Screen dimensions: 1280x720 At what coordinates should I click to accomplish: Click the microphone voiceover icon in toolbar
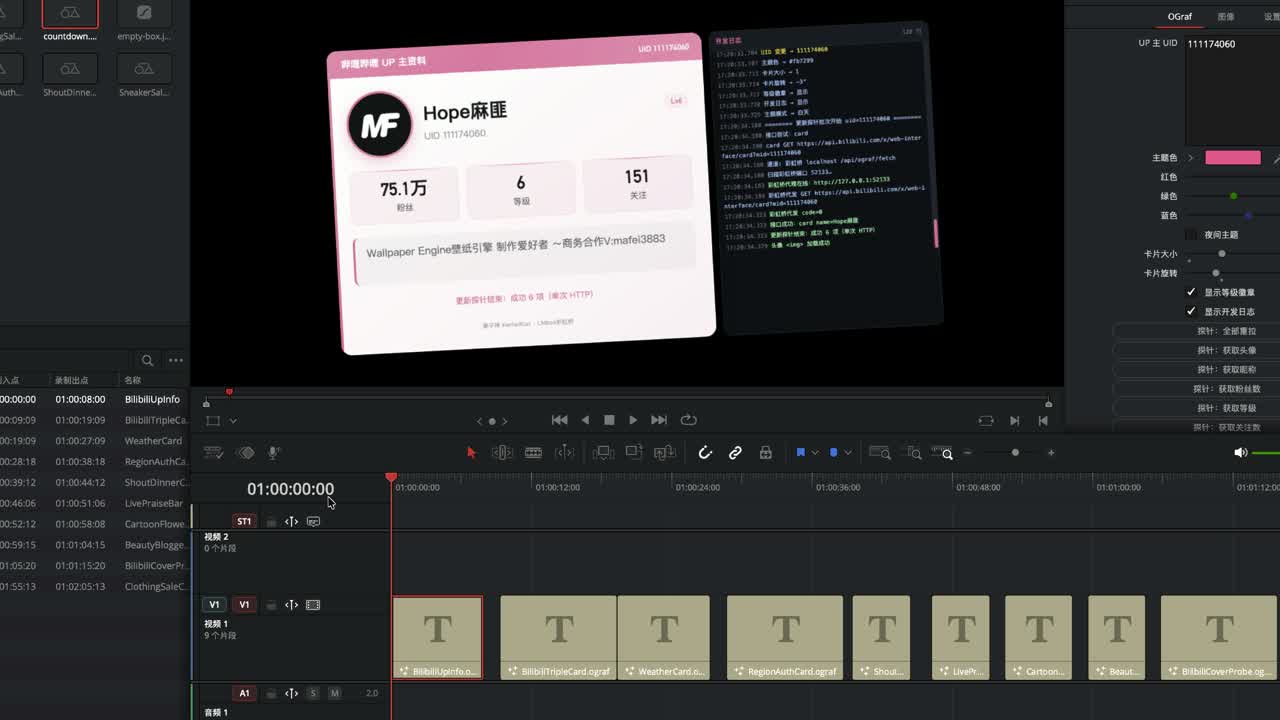273,453
